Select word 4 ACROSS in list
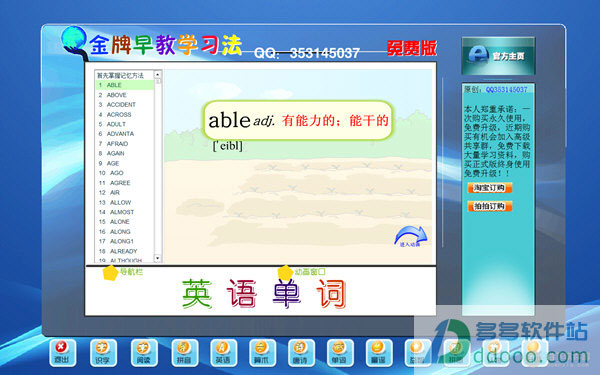The image size is (600, 375). tap(124, 114)
